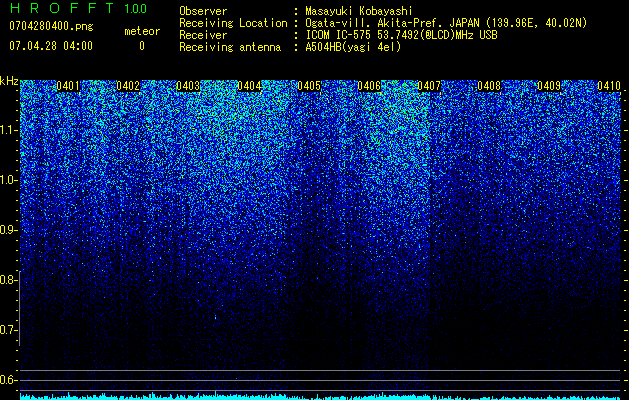Click the Receiving Location label

(x=233, y=24)
